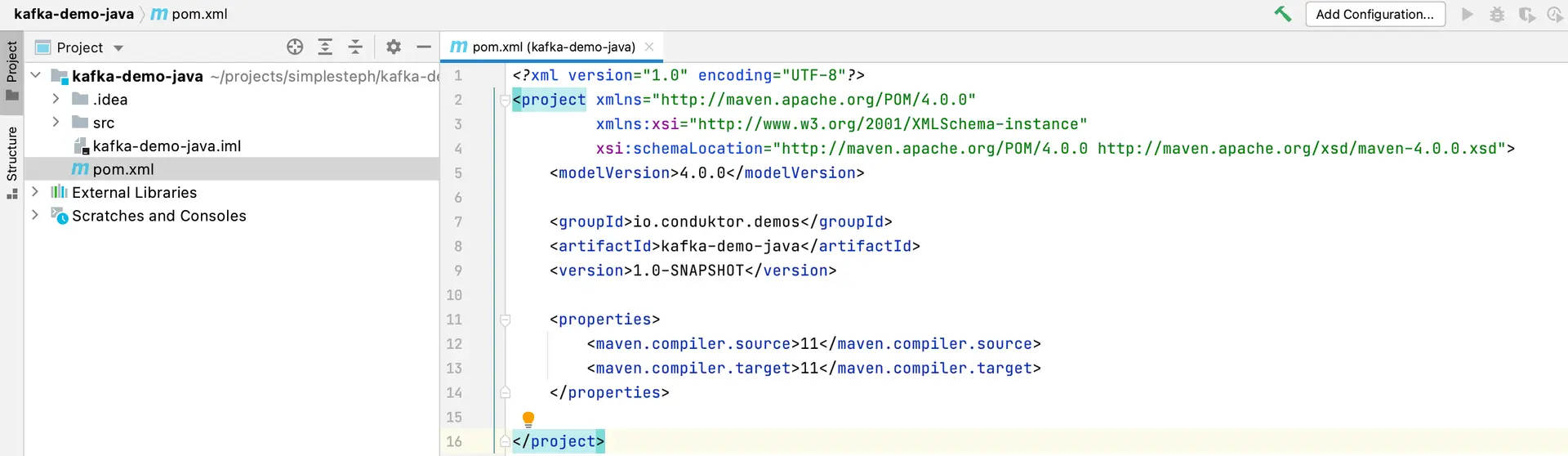Click the Profiler run icon
Viewport: 1568px width, 456px height.
[1555, 14]
